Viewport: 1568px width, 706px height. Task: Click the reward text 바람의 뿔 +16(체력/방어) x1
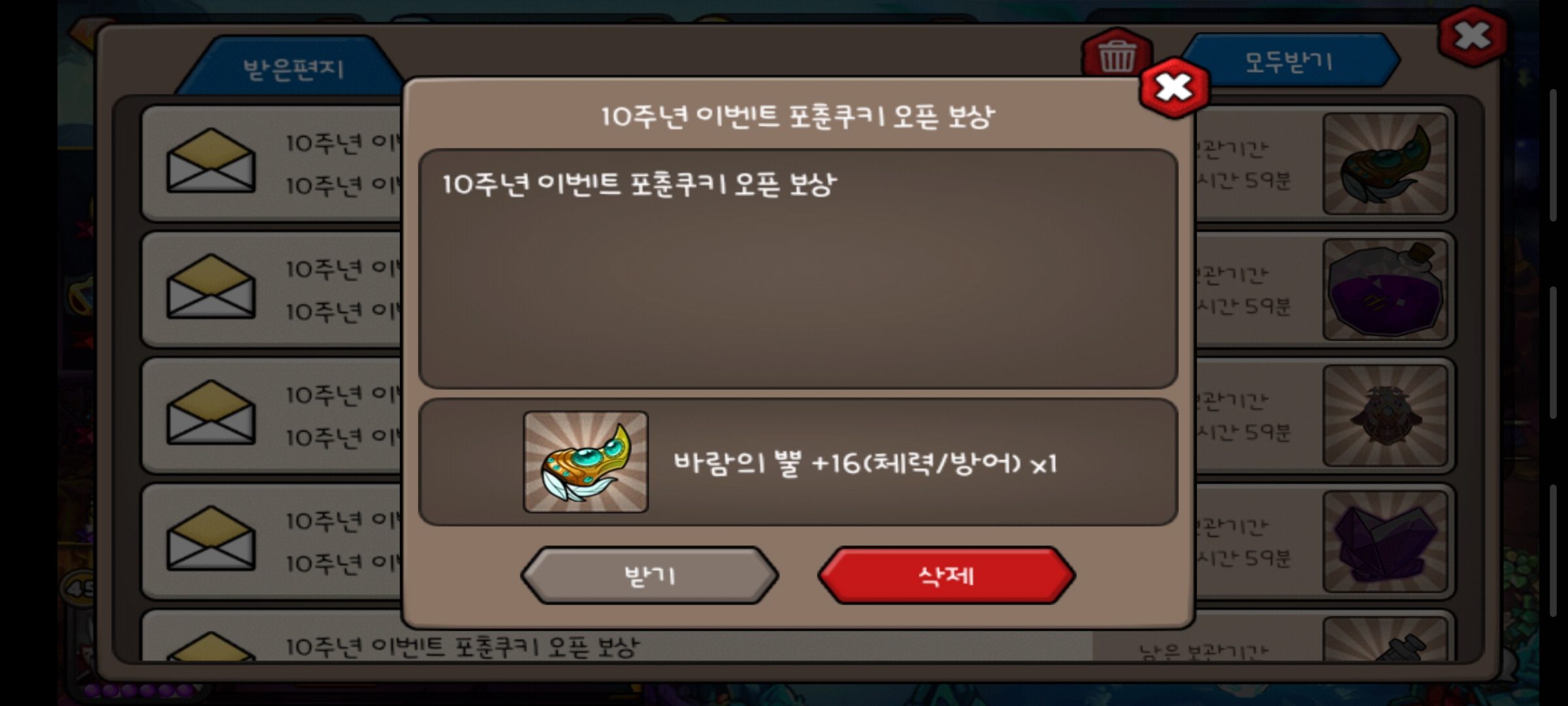(x=865, y=463)
